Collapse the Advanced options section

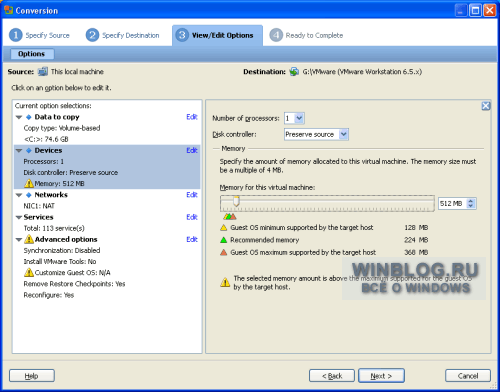click(19, 240)
